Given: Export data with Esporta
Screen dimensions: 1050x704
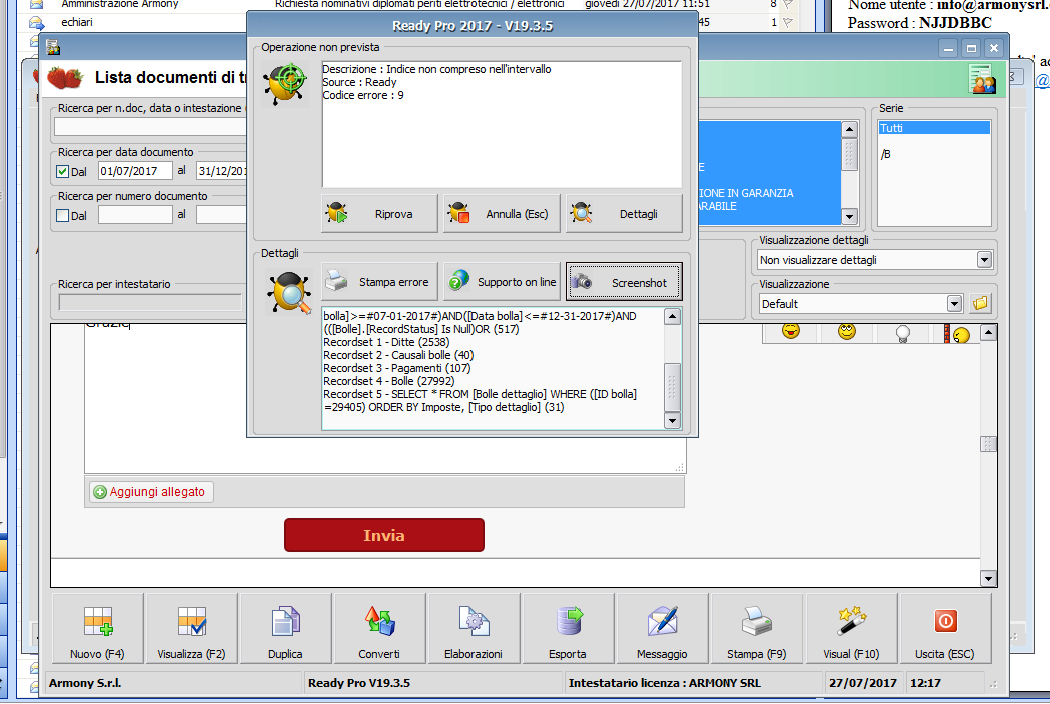Looking at the screenshot, I should click(568, 629).
